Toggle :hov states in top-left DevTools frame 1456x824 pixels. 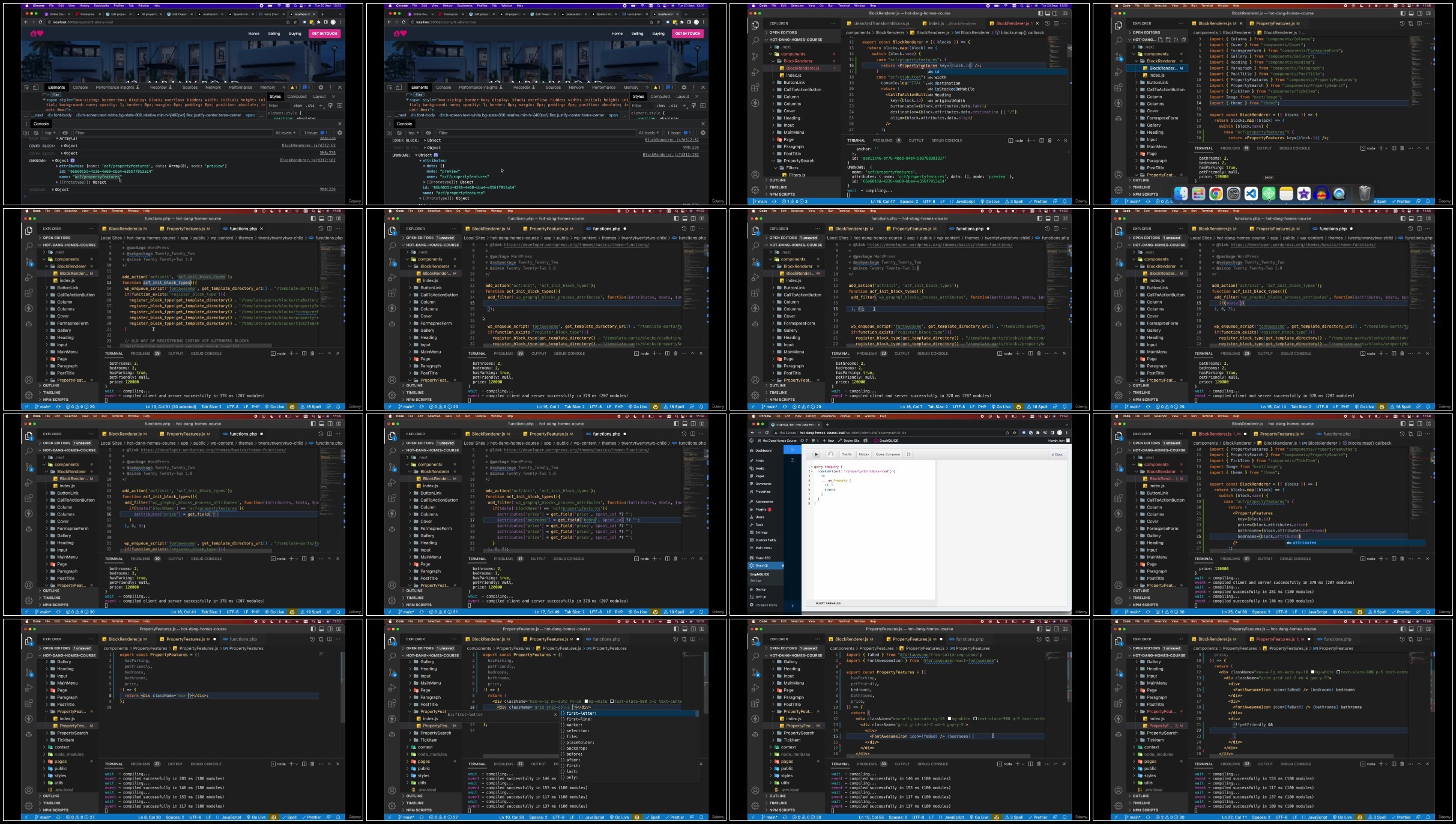point(298,106)
